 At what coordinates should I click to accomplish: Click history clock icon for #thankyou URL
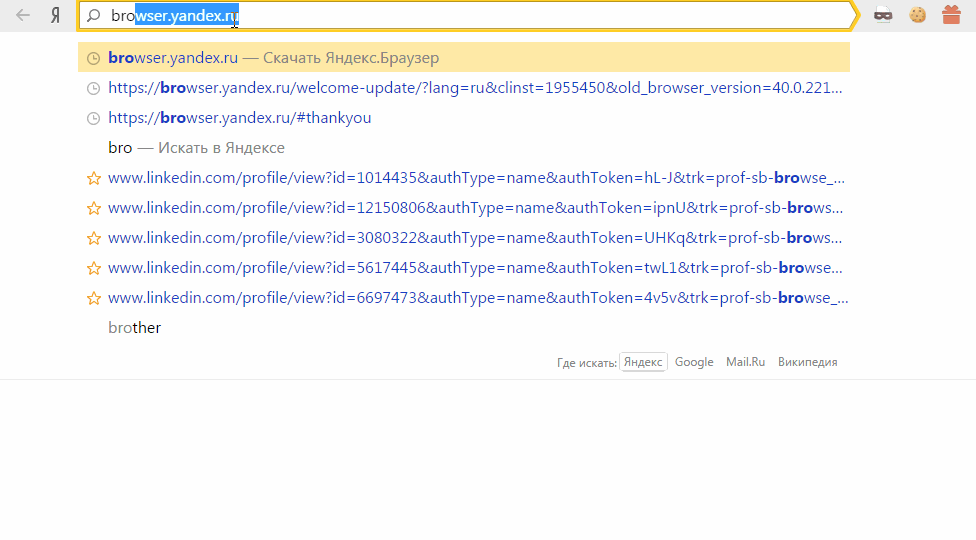(93, 118)
